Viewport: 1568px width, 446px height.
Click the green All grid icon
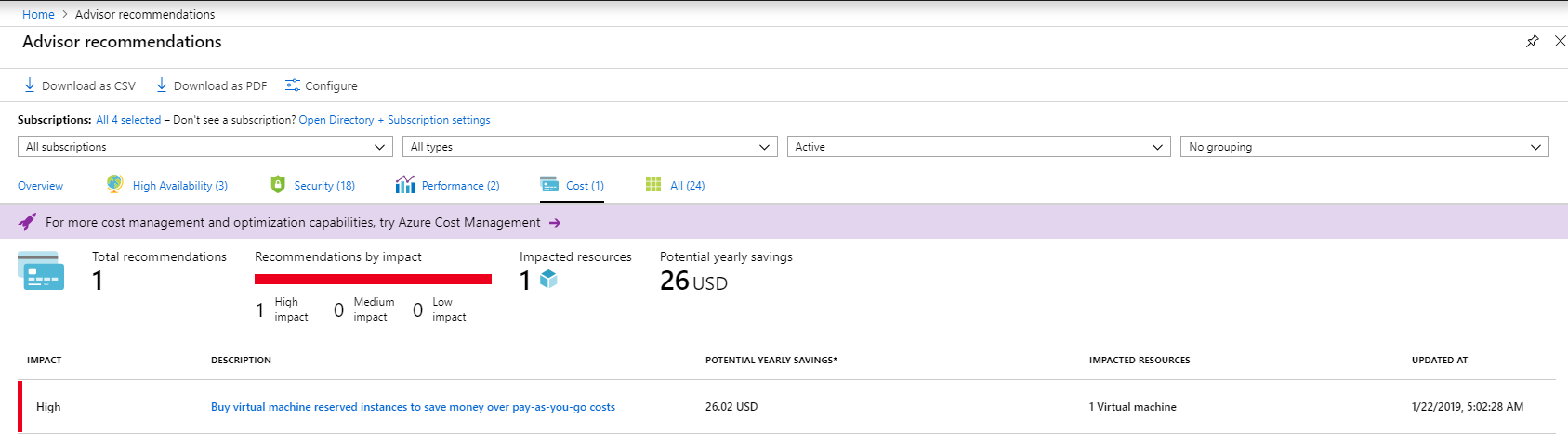click(x=653, y=184)
